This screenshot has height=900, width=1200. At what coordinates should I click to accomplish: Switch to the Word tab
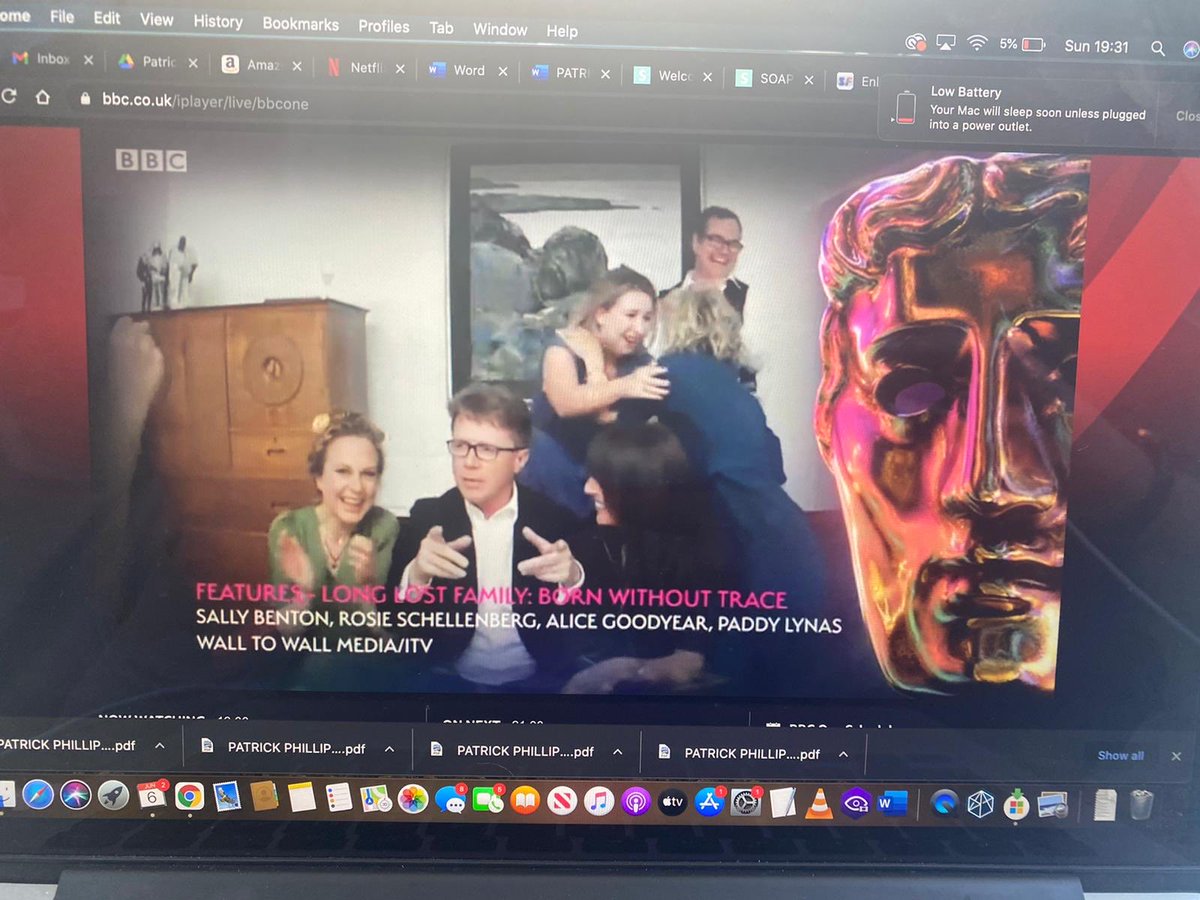tap(467, 70)
